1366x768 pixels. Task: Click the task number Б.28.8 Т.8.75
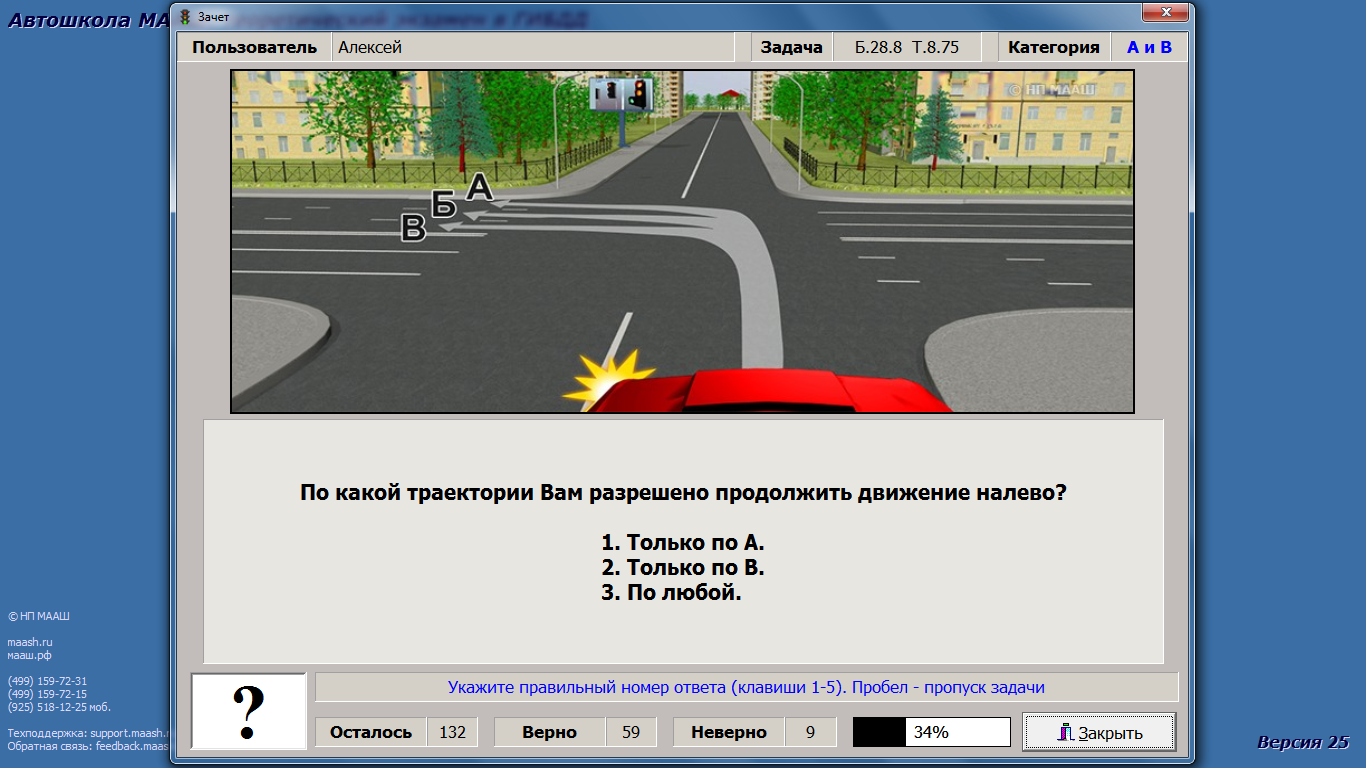(907, 47)
